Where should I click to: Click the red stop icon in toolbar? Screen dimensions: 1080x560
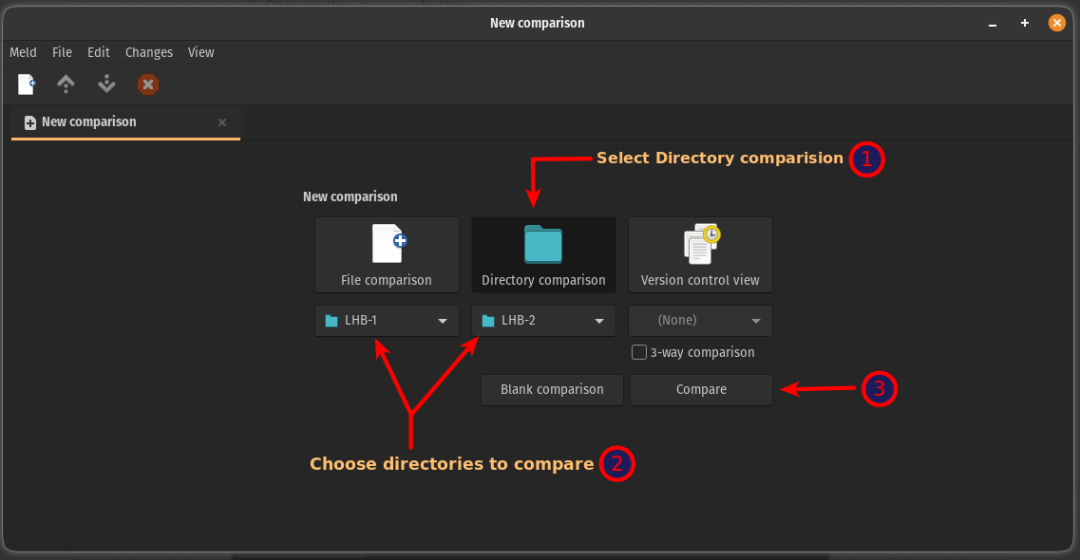pyautogui.click(x=147, y=84)
